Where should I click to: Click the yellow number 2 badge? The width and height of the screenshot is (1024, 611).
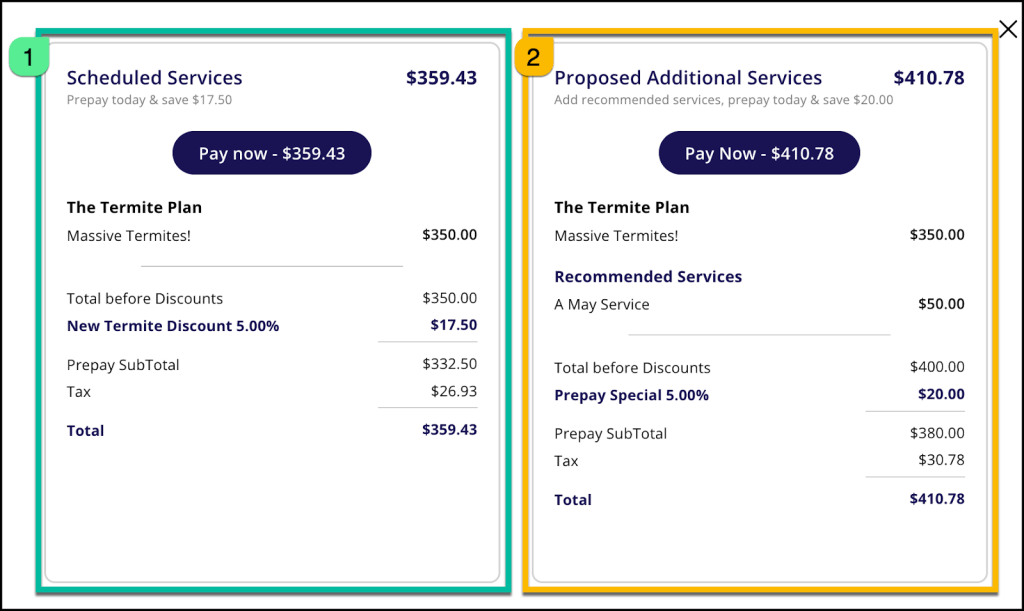tap(533, 58)
